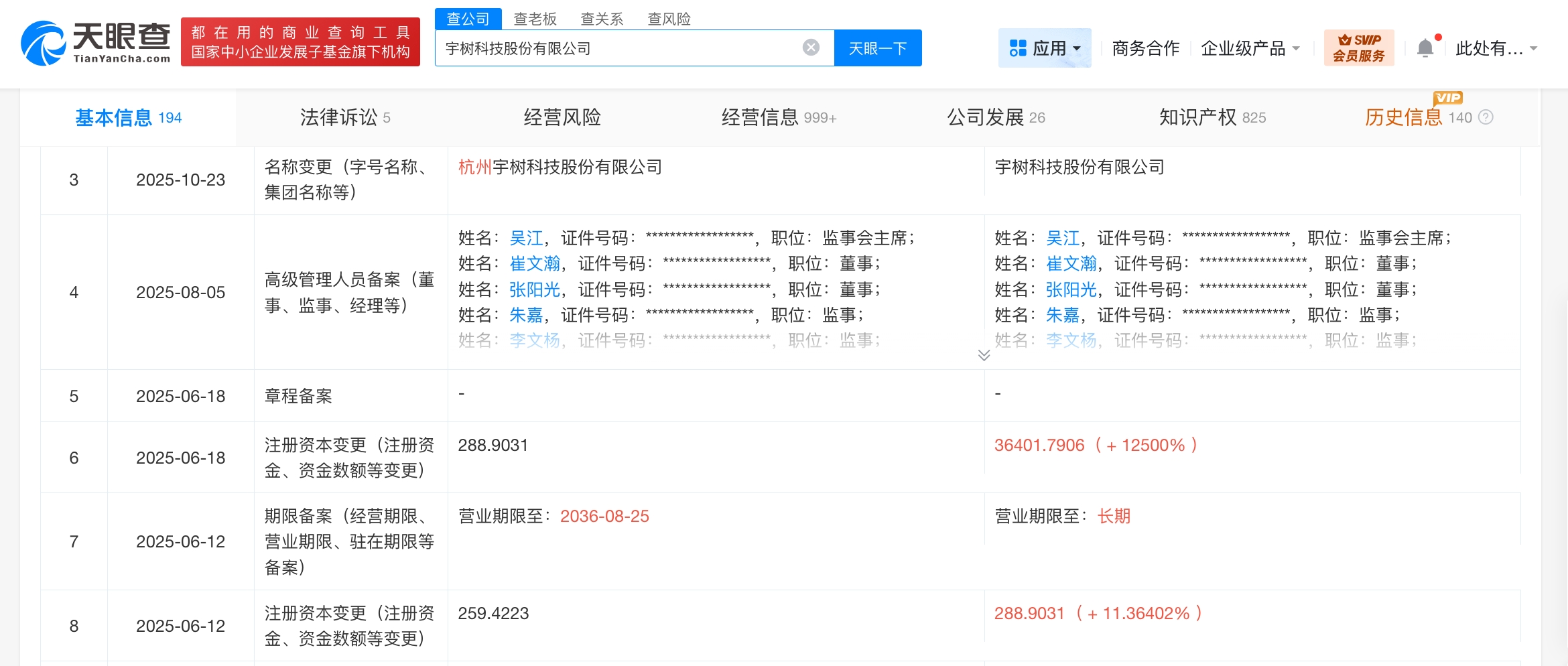Click 名称变更 change item in row 3
Image resolution: width=1568 pixels, height=666 pixels.
click(348, 180)
